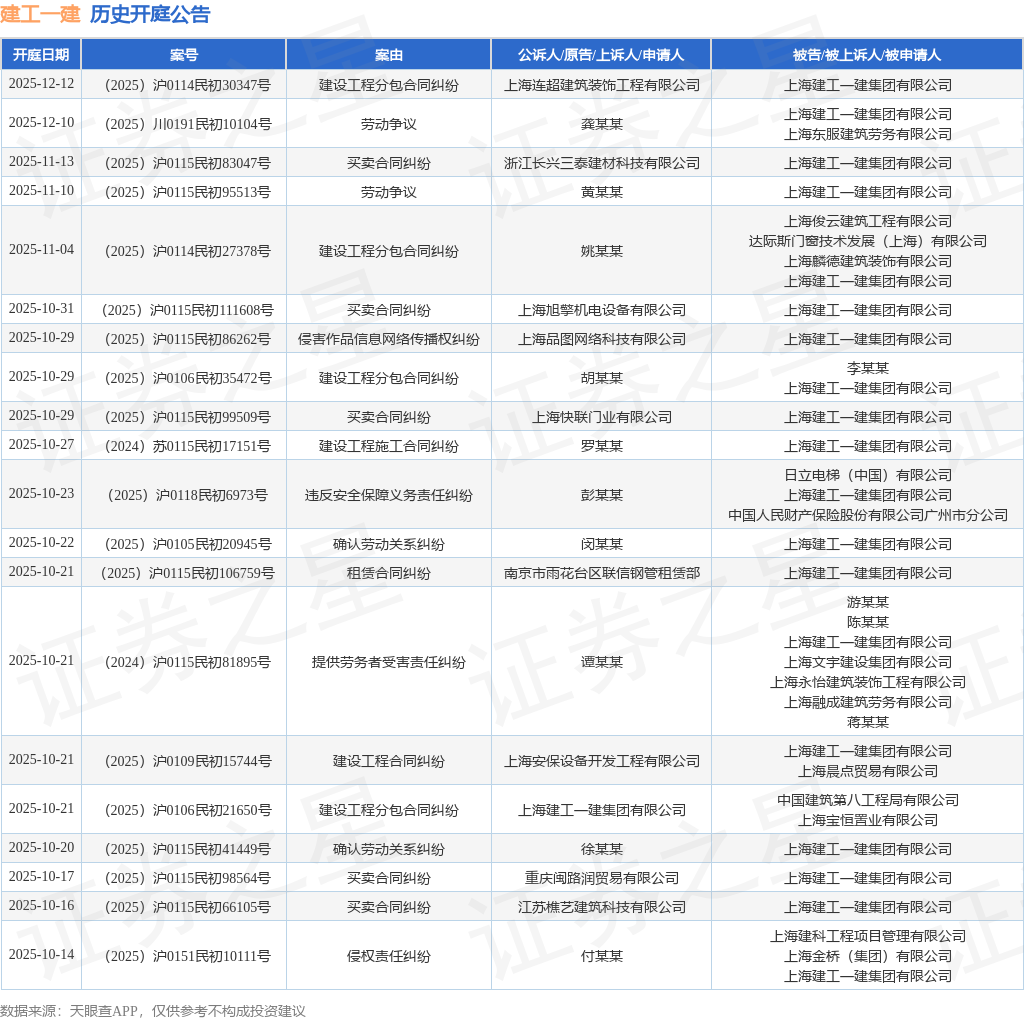This screenshot has height=1020, width=1024.
Task: Click plaintiff 江苏樵艺建筑科技有限公司
Action: (601, 907)
